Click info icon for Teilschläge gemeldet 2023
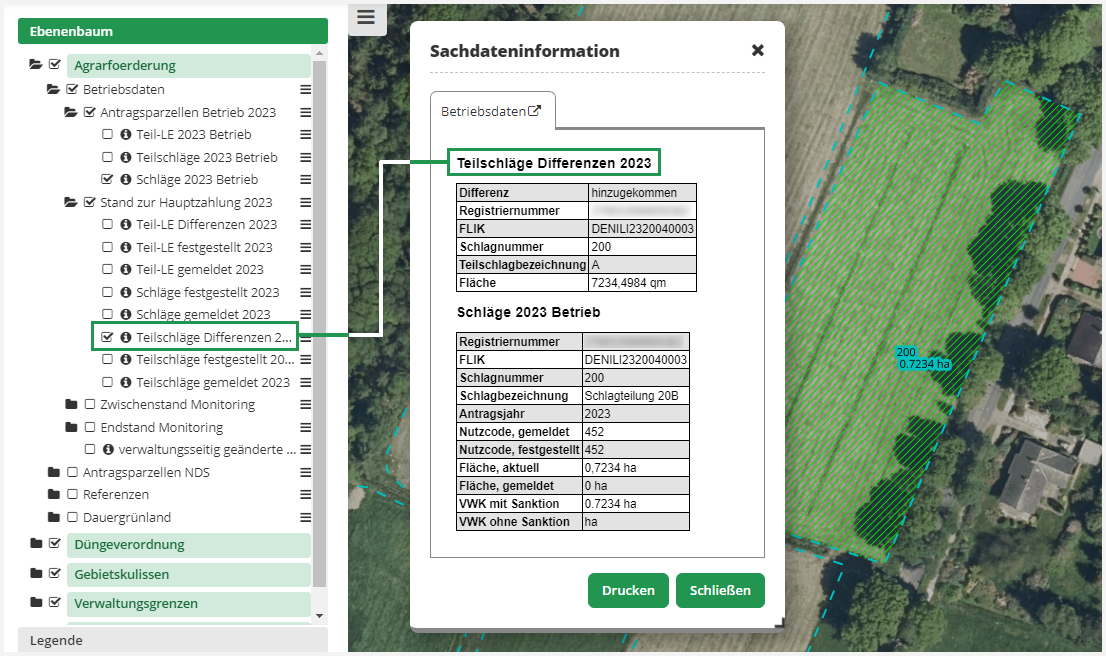1106x656 pixels. click(x=126, y=383)
